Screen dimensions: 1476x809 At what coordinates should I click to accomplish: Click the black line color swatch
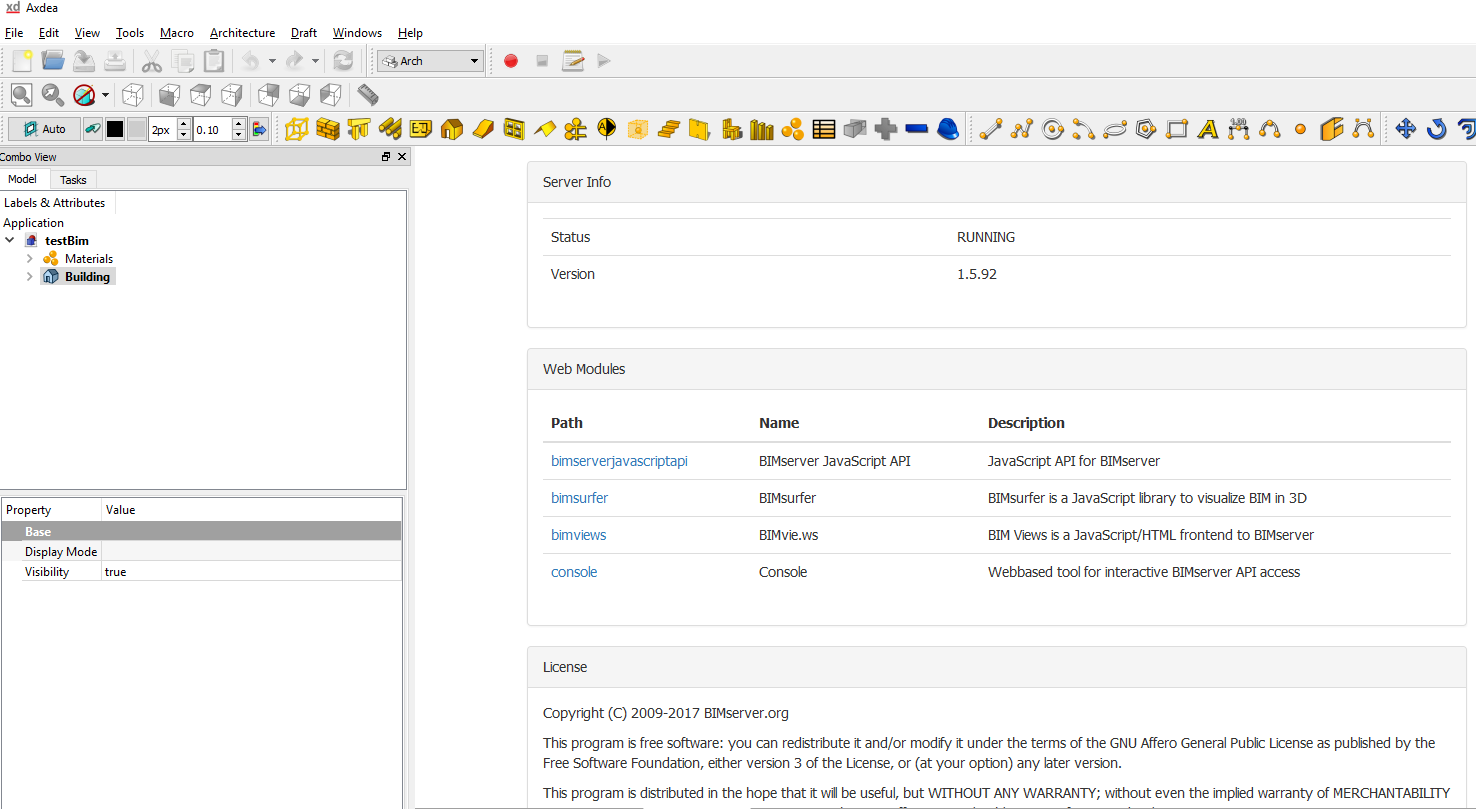tap(114, 129)
